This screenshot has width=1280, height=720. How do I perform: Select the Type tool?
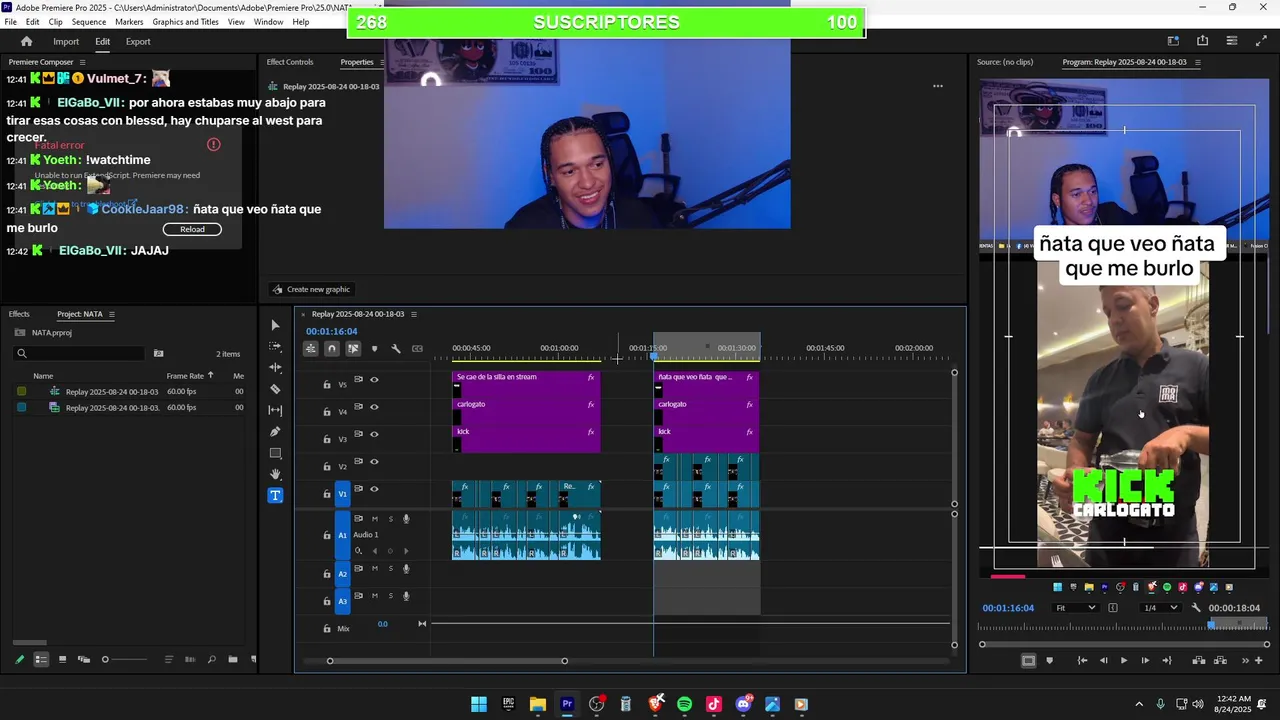point(275,495)
